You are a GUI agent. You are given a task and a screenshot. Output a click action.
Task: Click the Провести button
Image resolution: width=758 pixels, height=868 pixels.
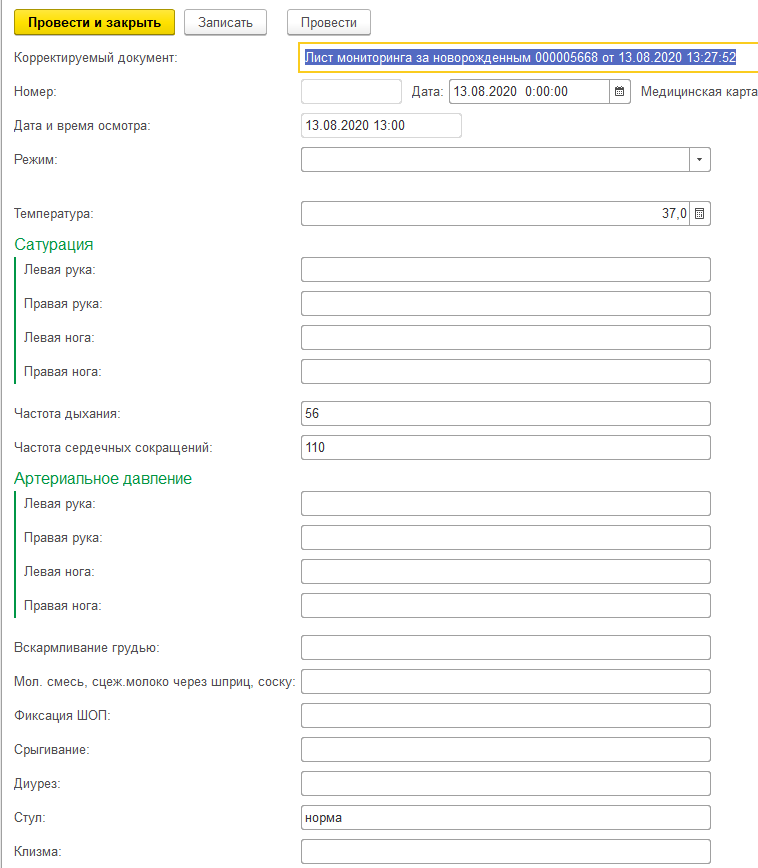pos(328,22)
